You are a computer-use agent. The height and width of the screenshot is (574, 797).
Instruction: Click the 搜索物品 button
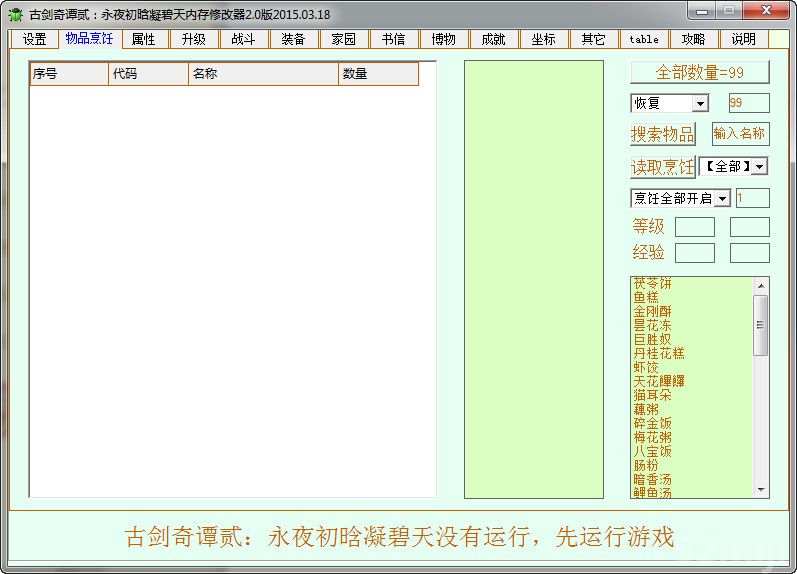[x=662, y=134]
